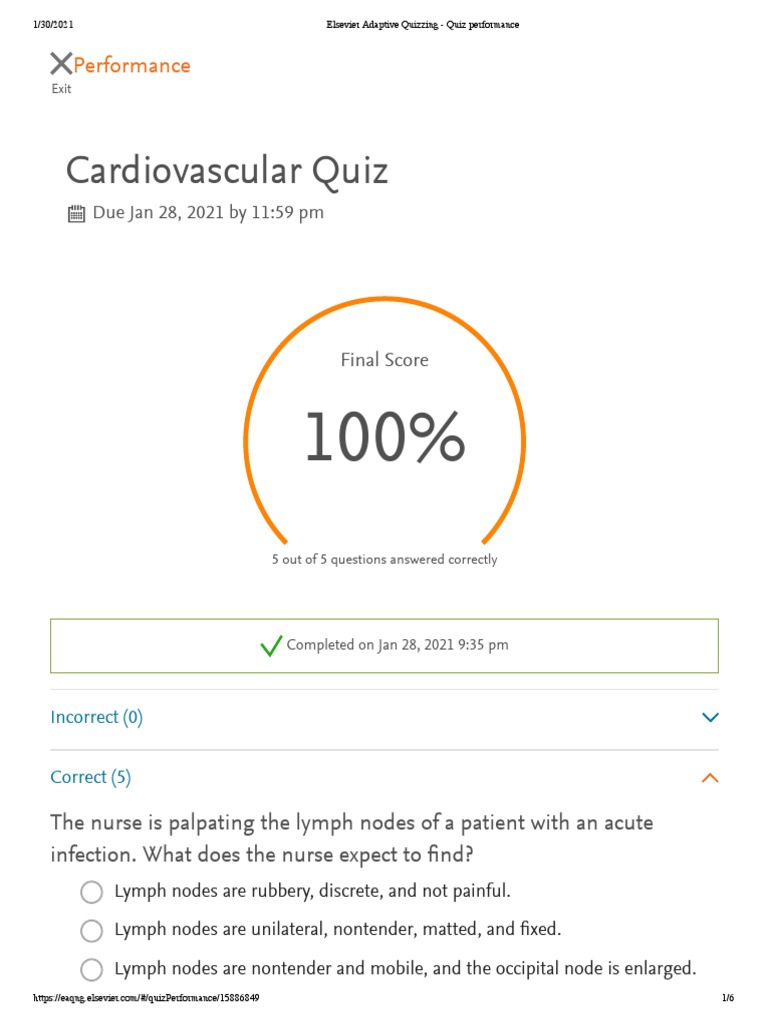Collapse the Correct (5) section chevron
Screen dimensions: 768x1024
click(710, 778)
